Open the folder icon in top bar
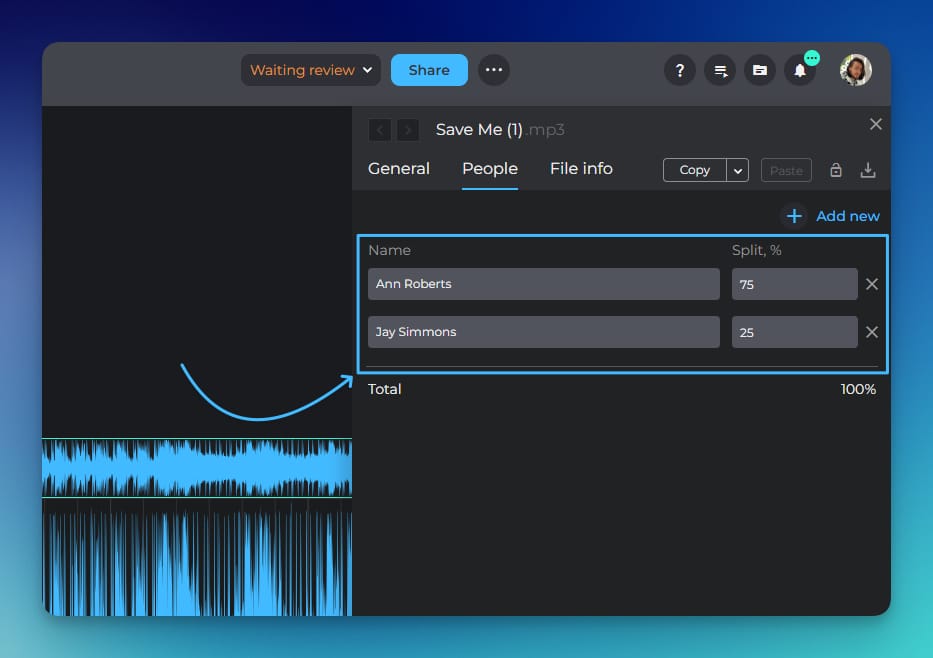933x658 pixels. (x=760, y=70)
